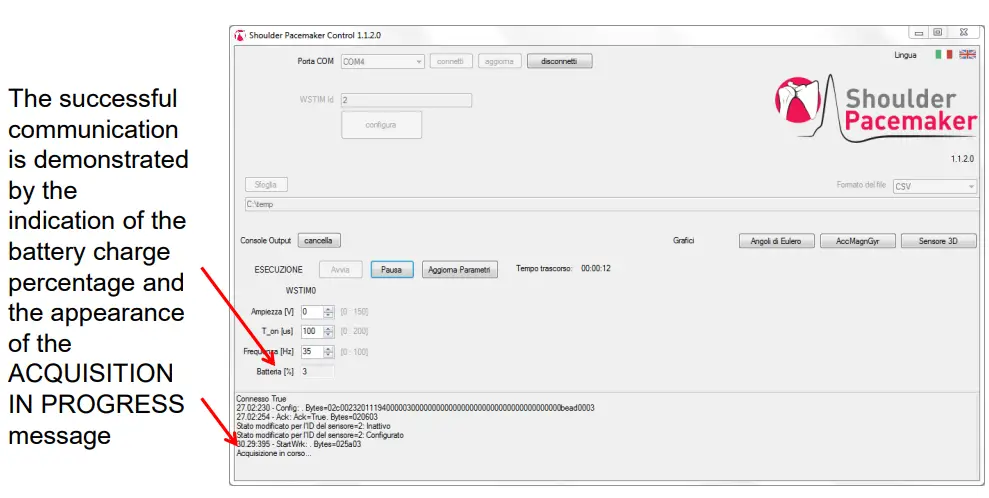Click console line ending in 'Inattivo'

pos(313,426)
